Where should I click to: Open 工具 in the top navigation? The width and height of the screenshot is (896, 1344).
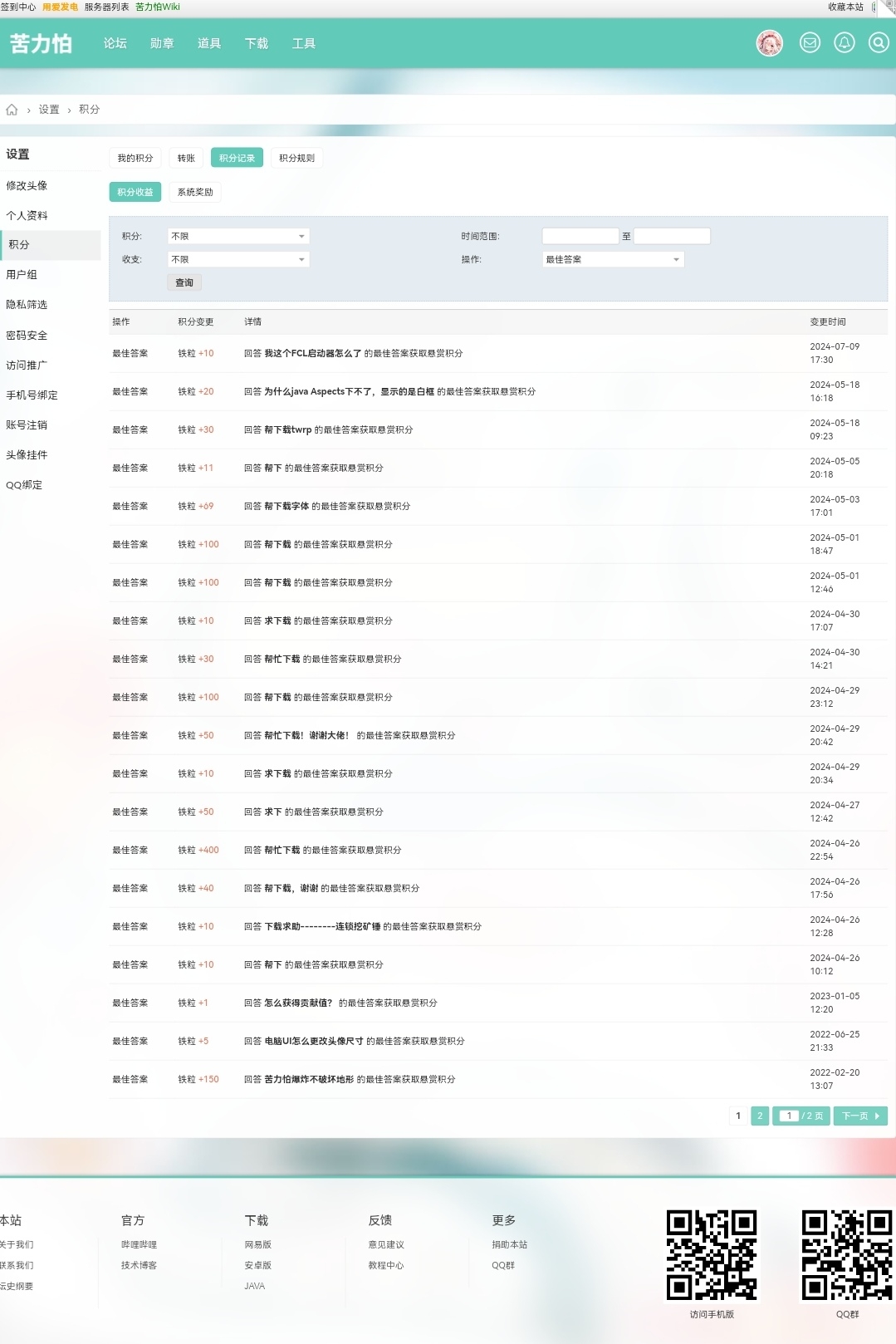[x=304, y=43]
